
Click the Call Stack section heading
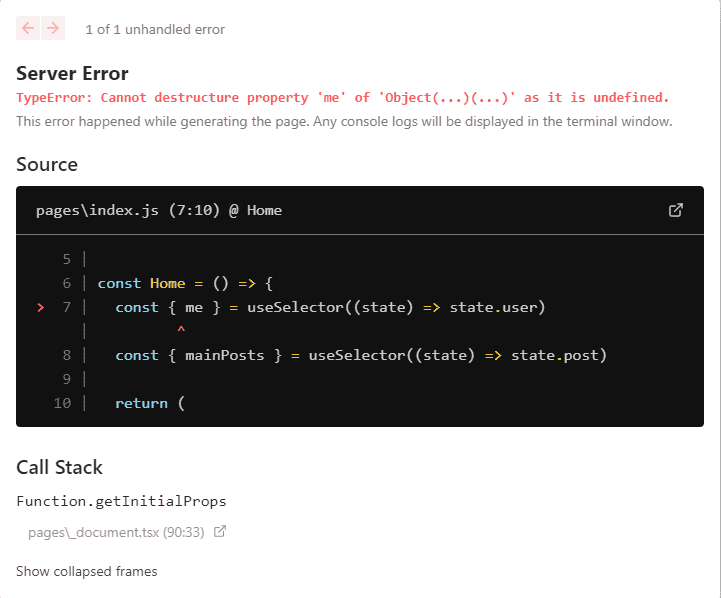[x=59, y=467]
